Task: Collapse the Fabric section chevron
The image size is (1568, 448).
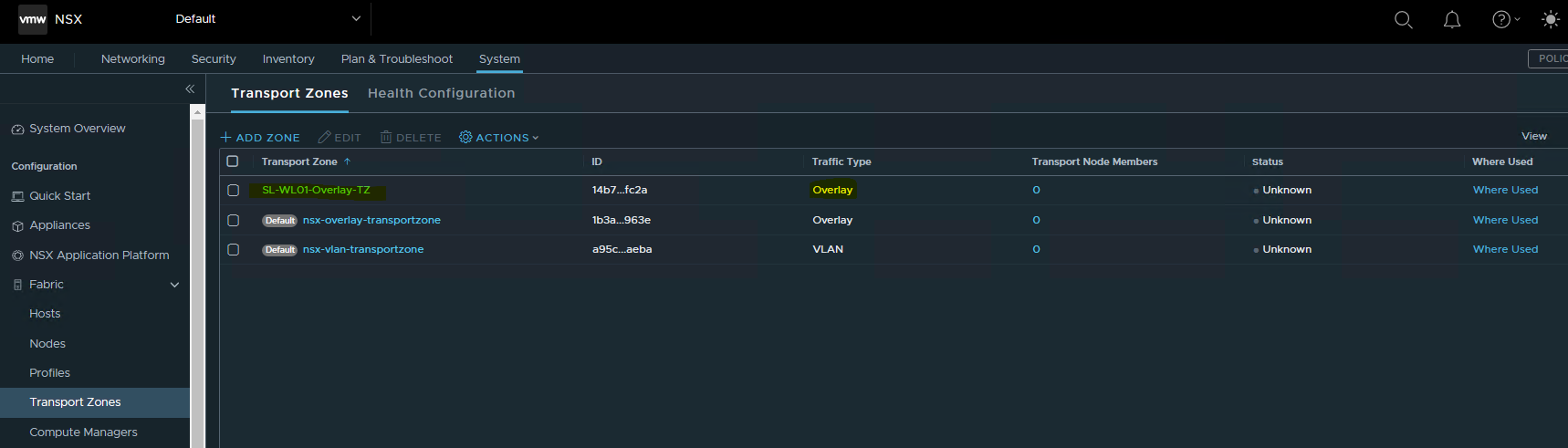Action: [174, 285]
